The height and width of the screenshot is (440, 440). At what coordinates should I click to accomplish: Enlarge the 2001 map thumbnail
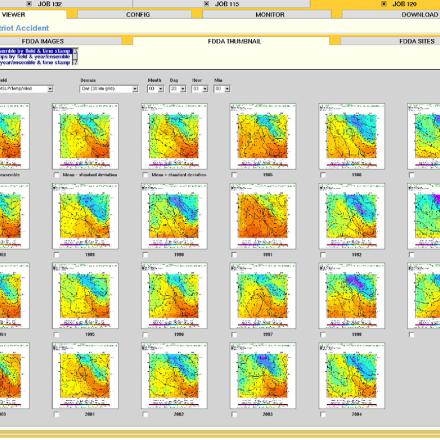[x=85, y=376]
